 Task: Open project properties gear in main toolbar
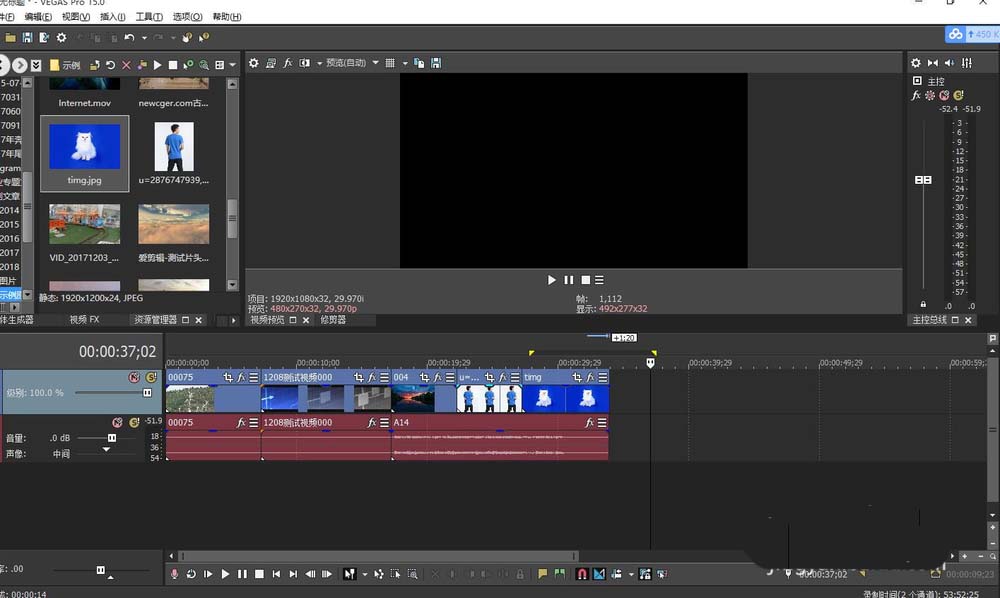(61, 38)
